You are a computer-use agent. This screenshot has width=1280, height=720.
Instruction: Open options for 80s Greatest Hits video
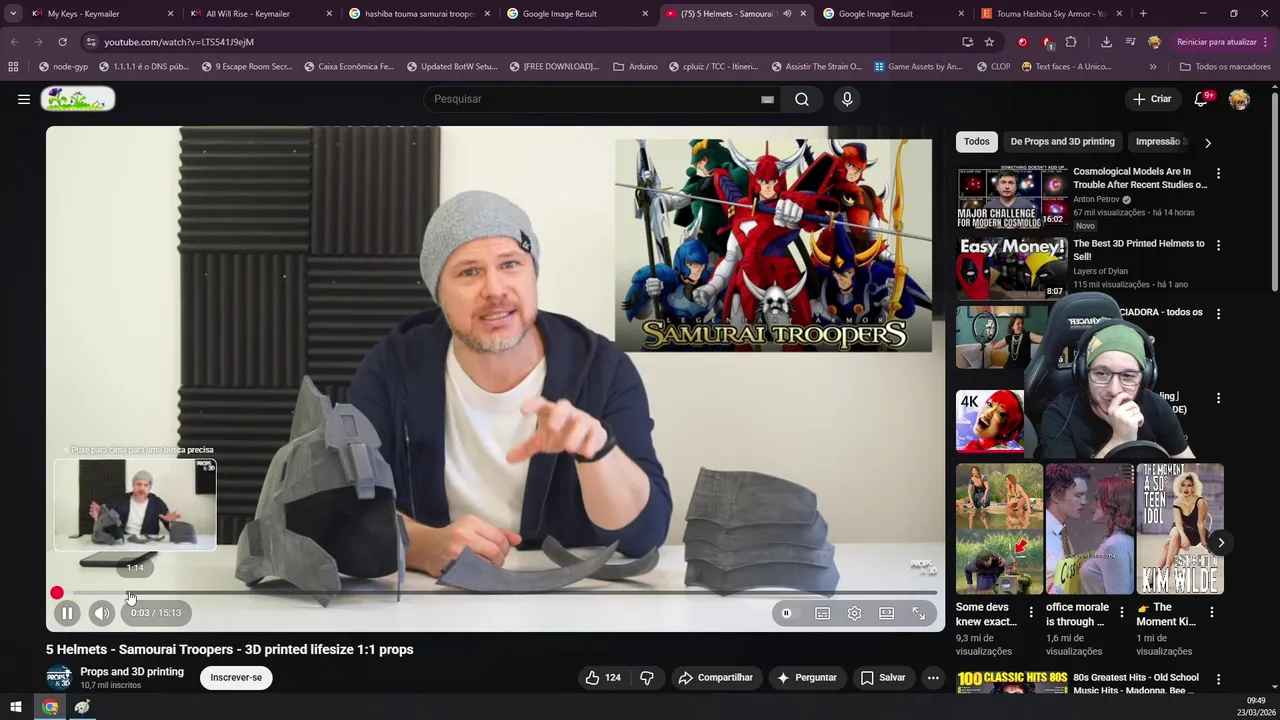pos(1218,679)
